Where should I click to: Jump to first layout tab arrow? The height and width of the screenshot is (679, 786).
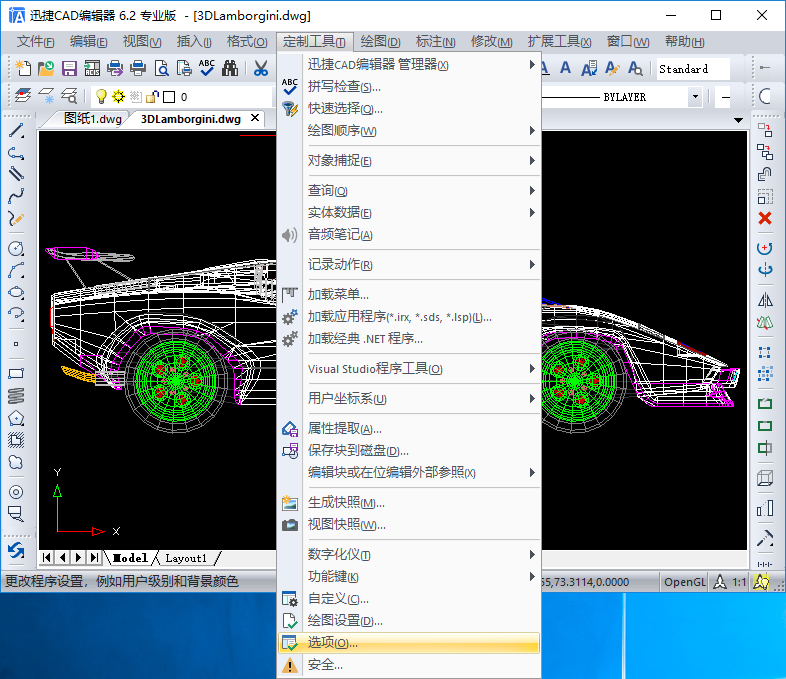[47, 558]
